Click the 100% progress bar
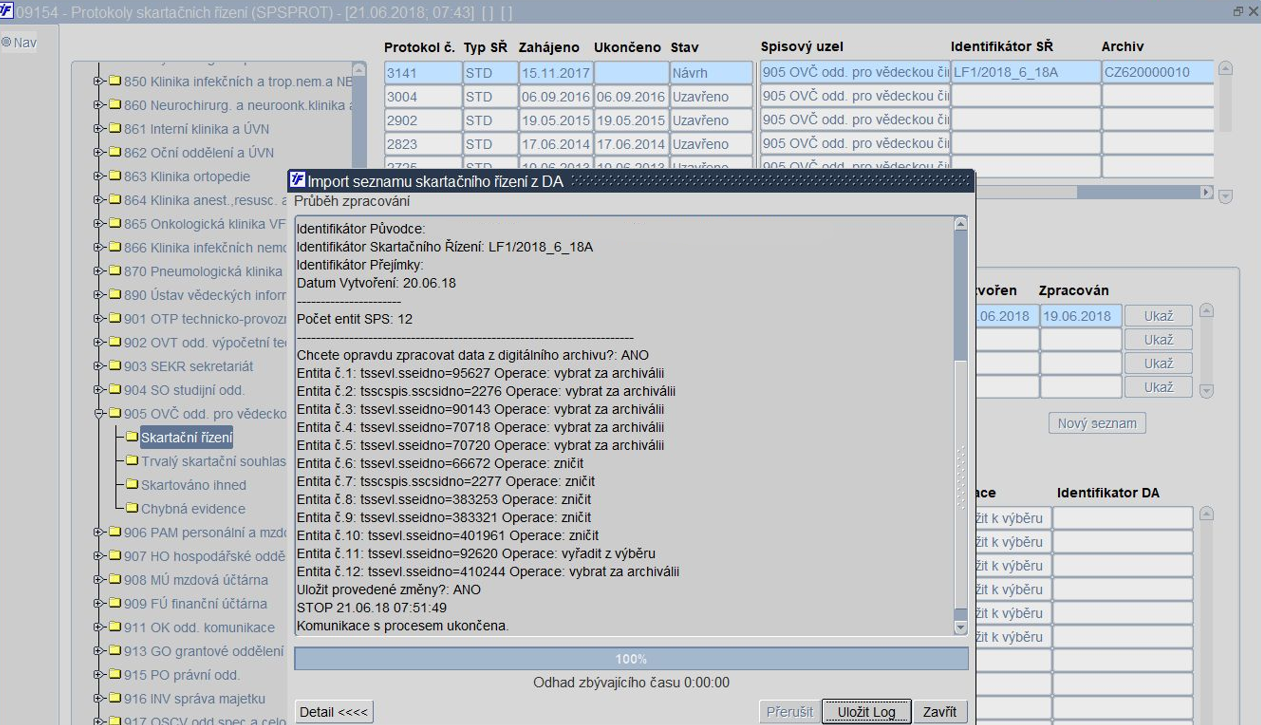This screenshot has width=1261, height=725. [x=631, y=659]
